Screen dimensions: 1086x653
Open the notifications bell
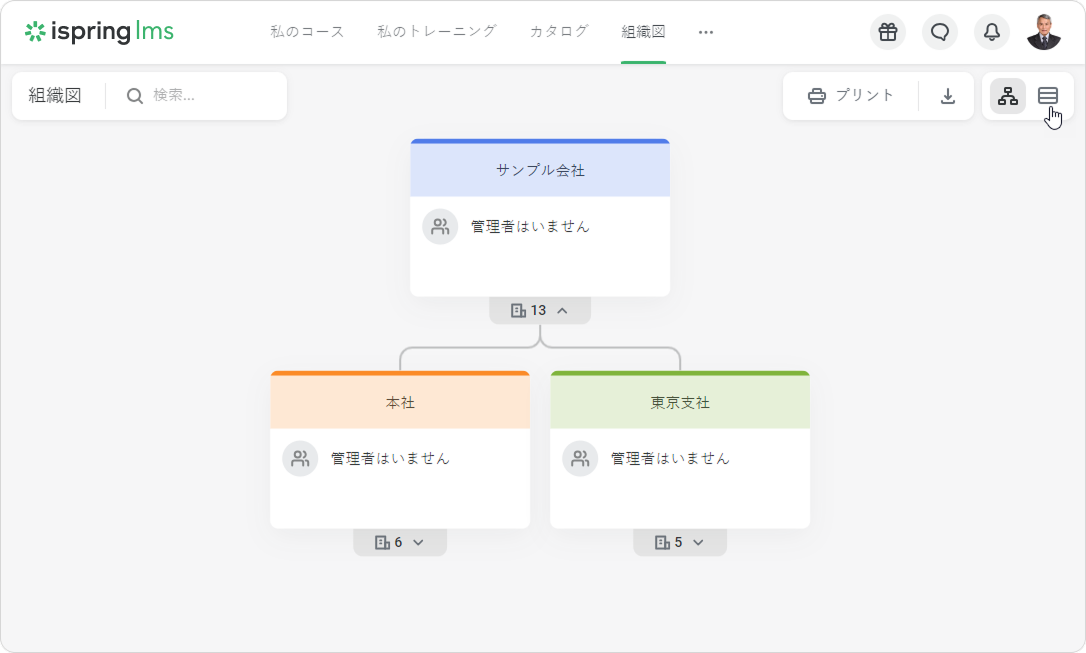[992, 32]
